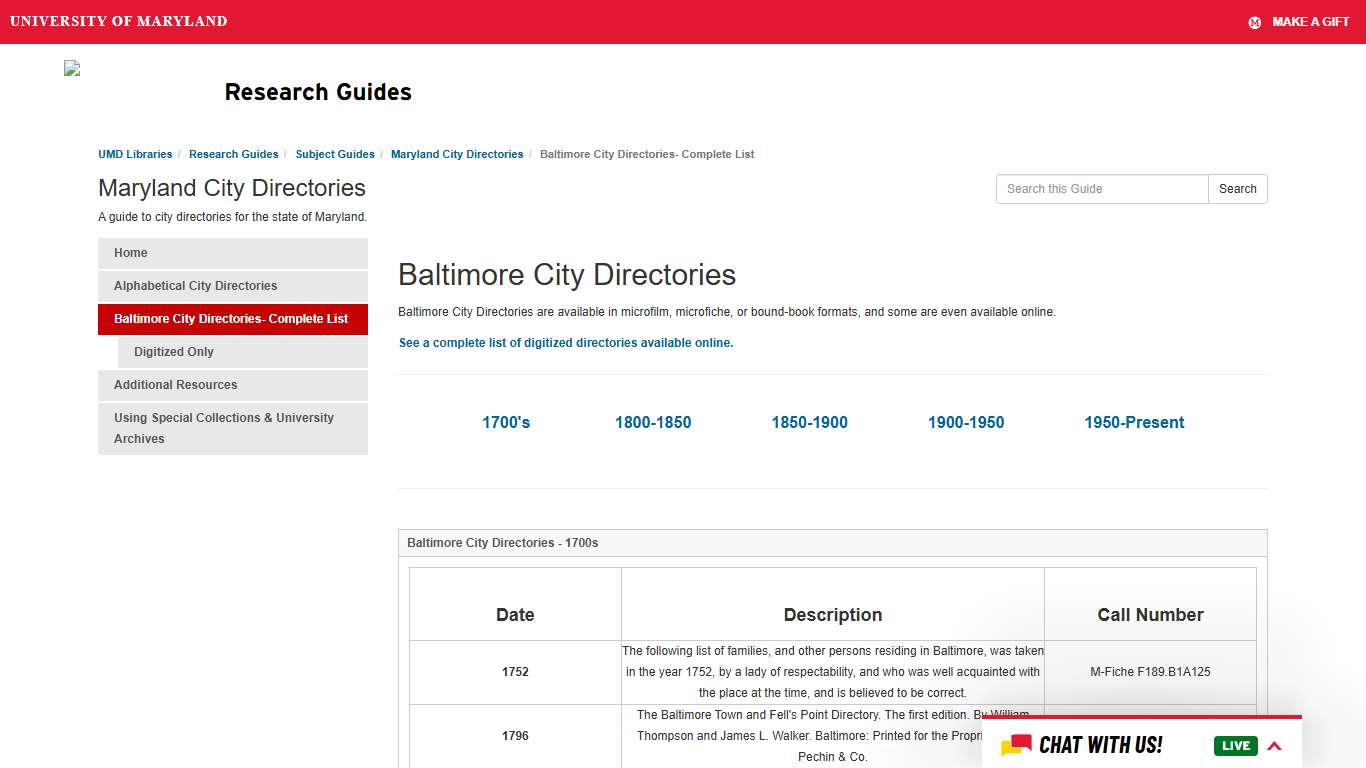Jump to the 1700's section anchor
This screenshot has height=768, width=1366.
tap(506, 422)
